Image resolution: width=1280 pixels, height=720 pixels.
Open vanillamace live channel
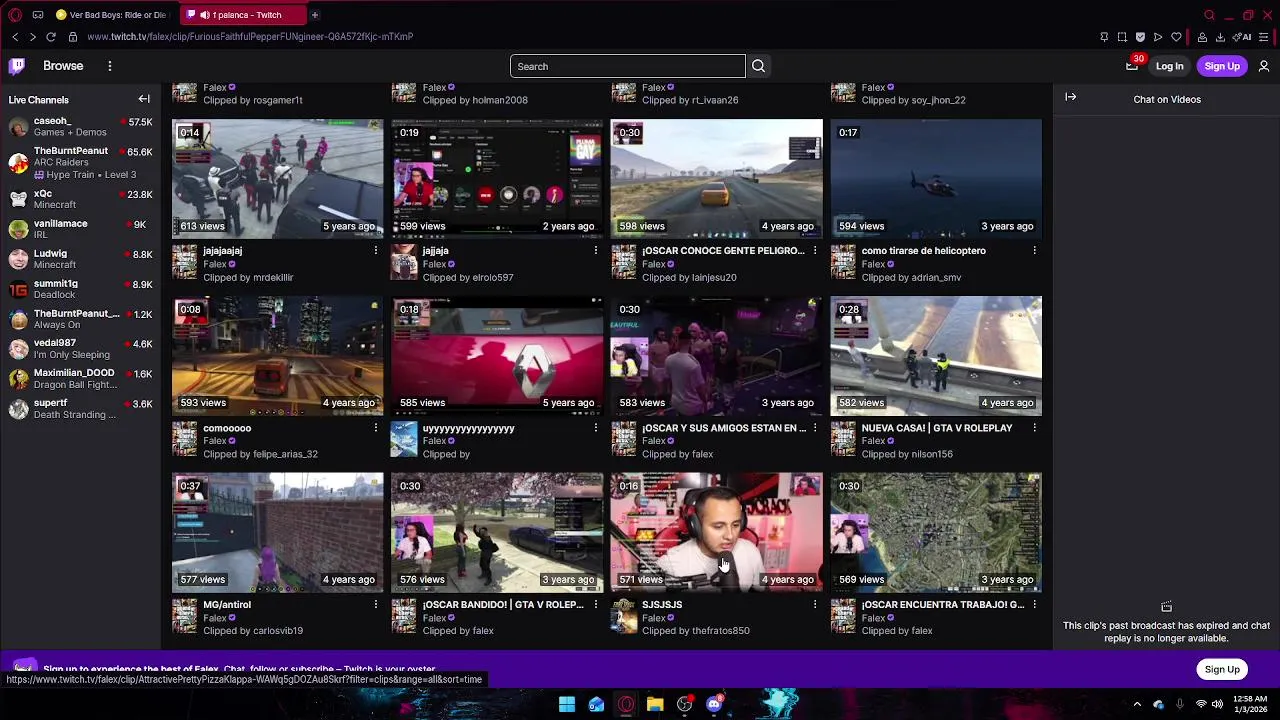click(x=79, y=229)
